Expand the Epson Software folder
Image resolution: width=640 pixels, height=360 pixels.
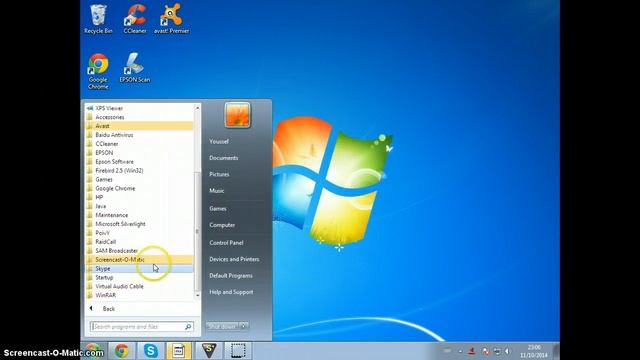point(139,162)
